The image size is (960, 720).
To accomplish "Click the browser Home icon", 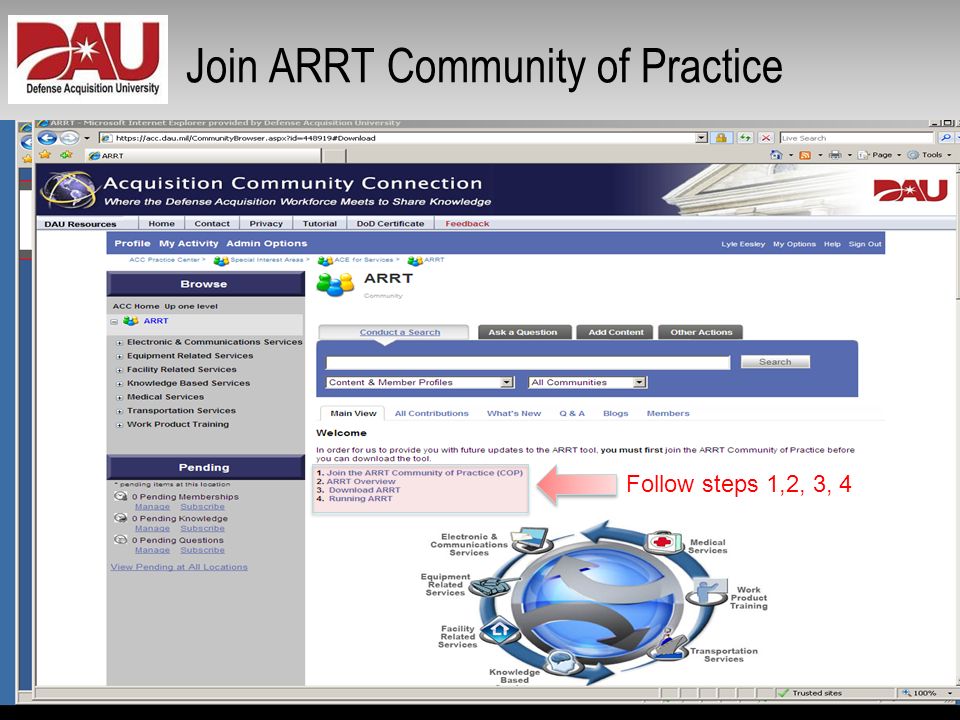I will tap(776, 155).
